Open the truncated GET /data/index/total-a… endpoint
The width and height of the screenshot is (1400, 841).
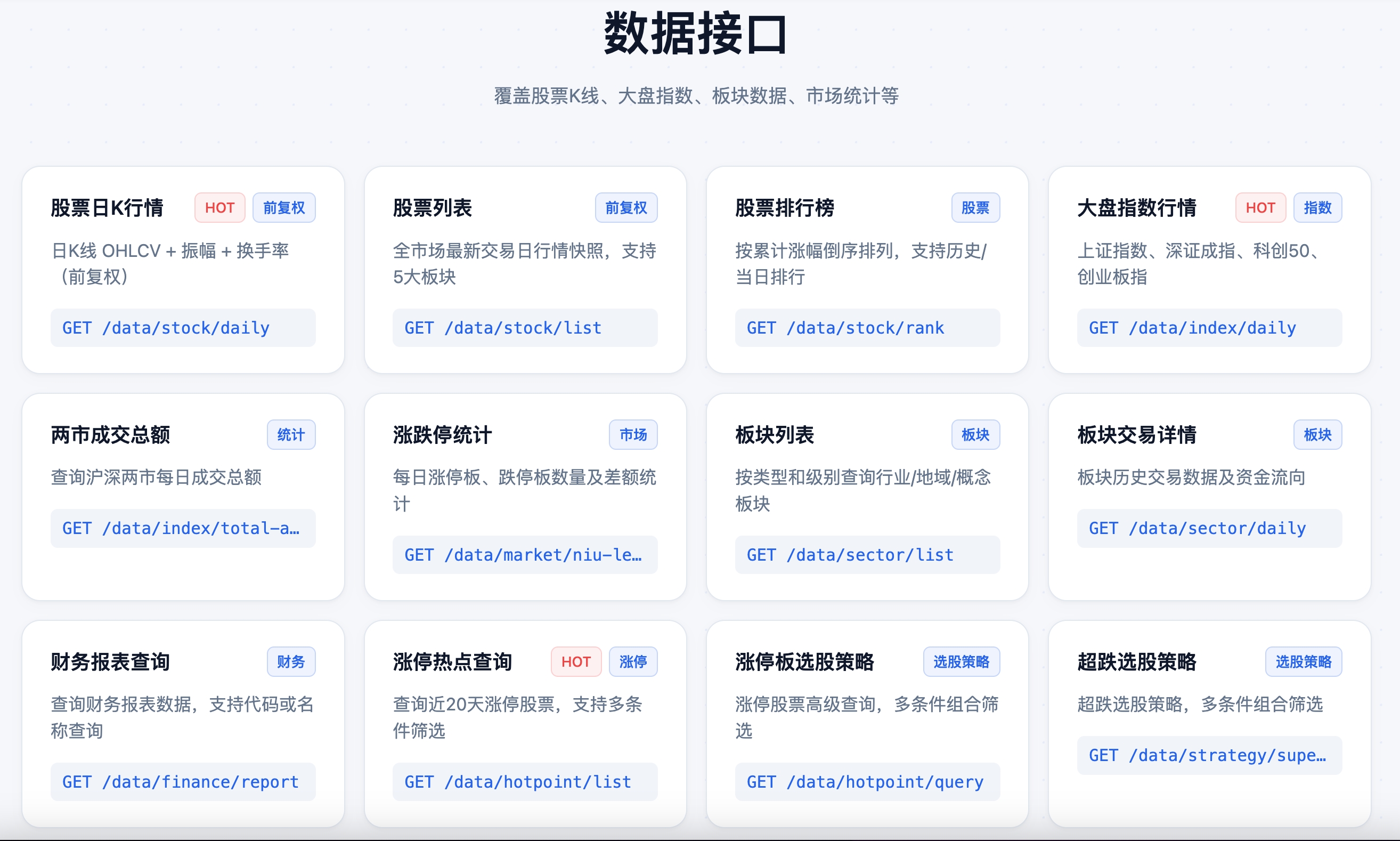coord(183,528)
